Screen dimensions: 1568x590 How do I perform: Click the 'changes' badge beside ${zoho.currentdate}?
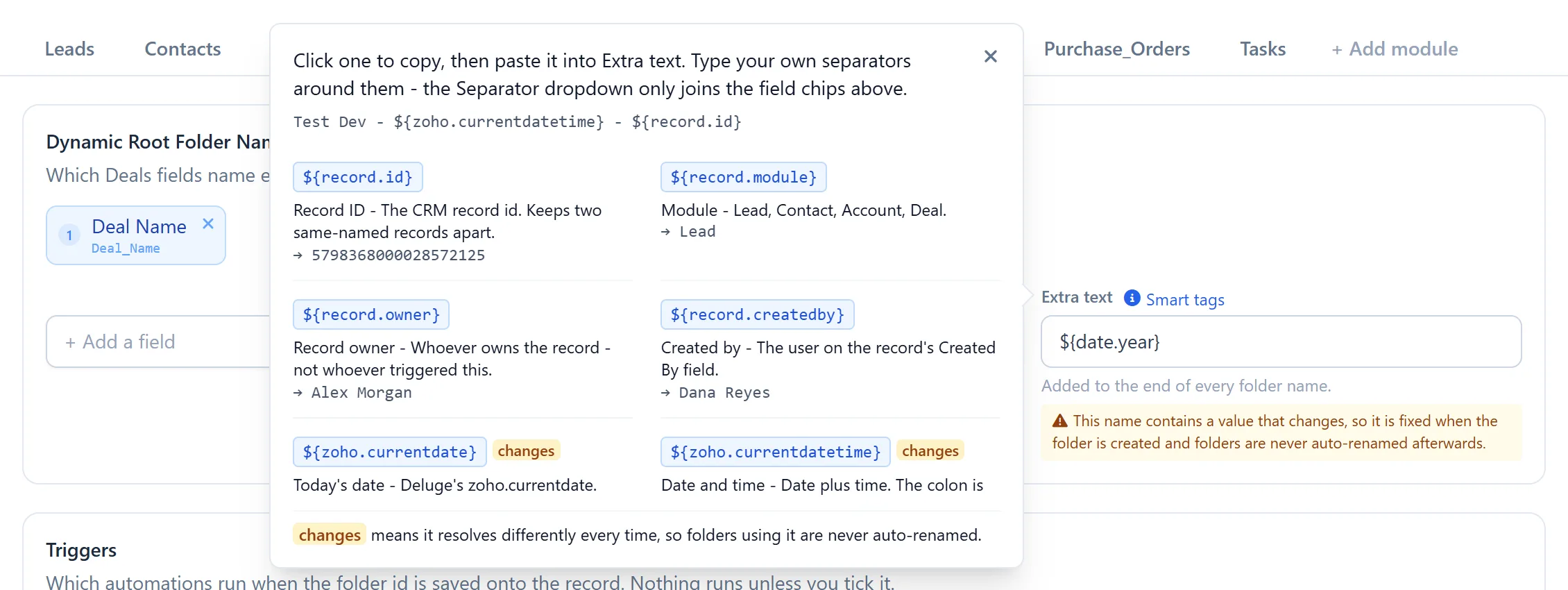pyautogui.click(x=526, y=450)
